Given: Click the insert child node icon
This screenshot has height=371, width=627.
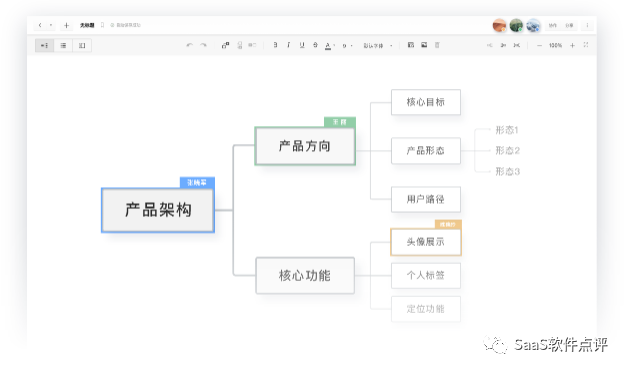Looking at the screenshot, I should 226,45.
